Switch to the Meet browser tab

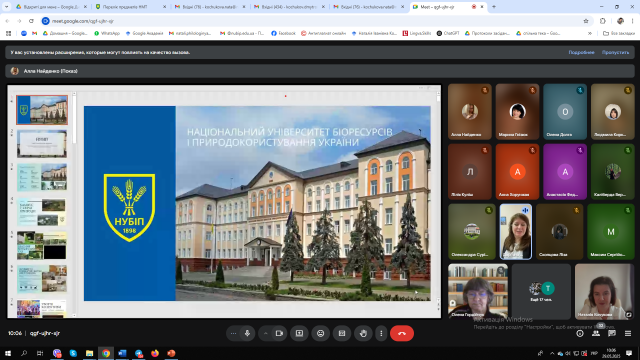tap(448, 7)
